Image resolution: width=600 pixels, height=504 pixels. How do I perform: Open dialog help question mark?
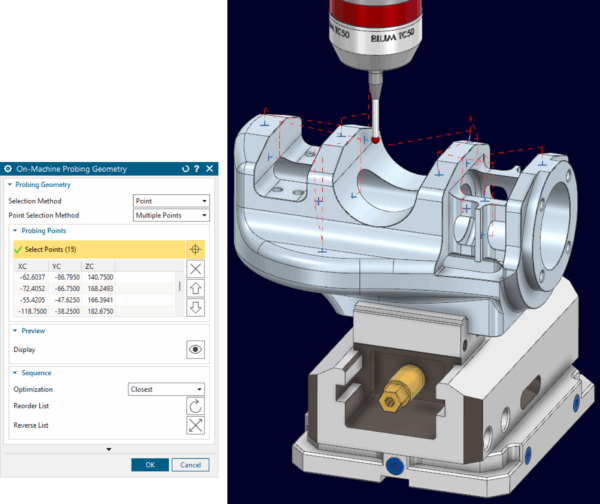click(196, 169)
